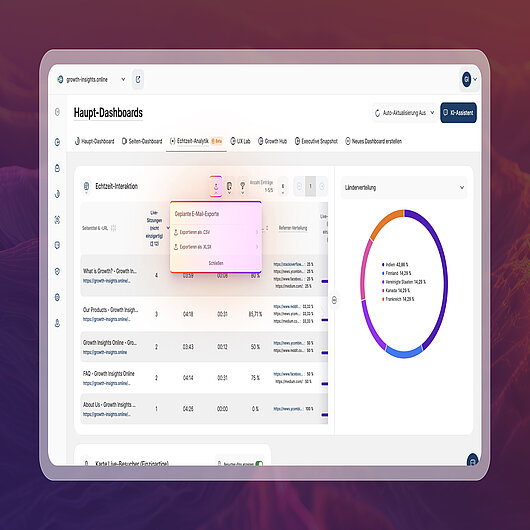Click the Indien legend color dot
This screenshot has width=530, height=530.
click(x=383, y=265)
